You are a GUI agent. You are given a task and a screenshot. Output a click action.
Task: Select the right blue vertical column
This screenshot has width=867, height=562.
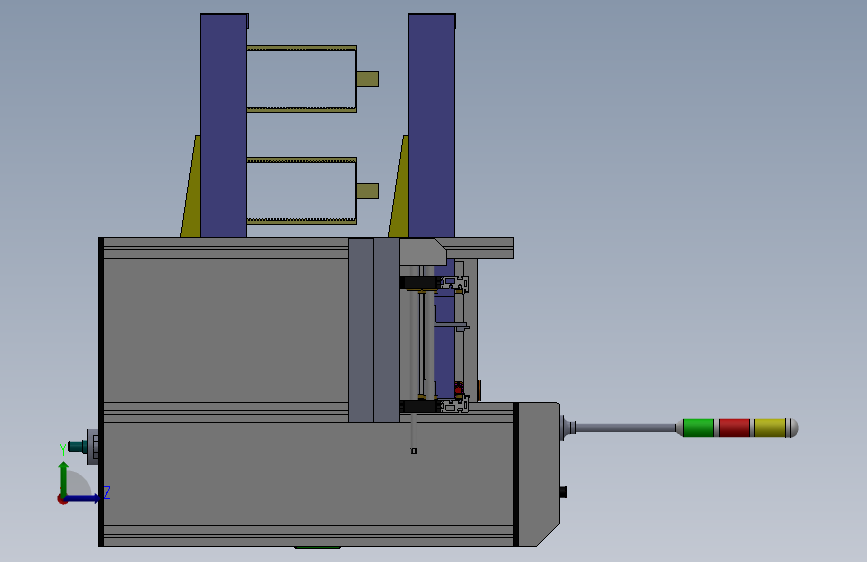tap(431, 126)
